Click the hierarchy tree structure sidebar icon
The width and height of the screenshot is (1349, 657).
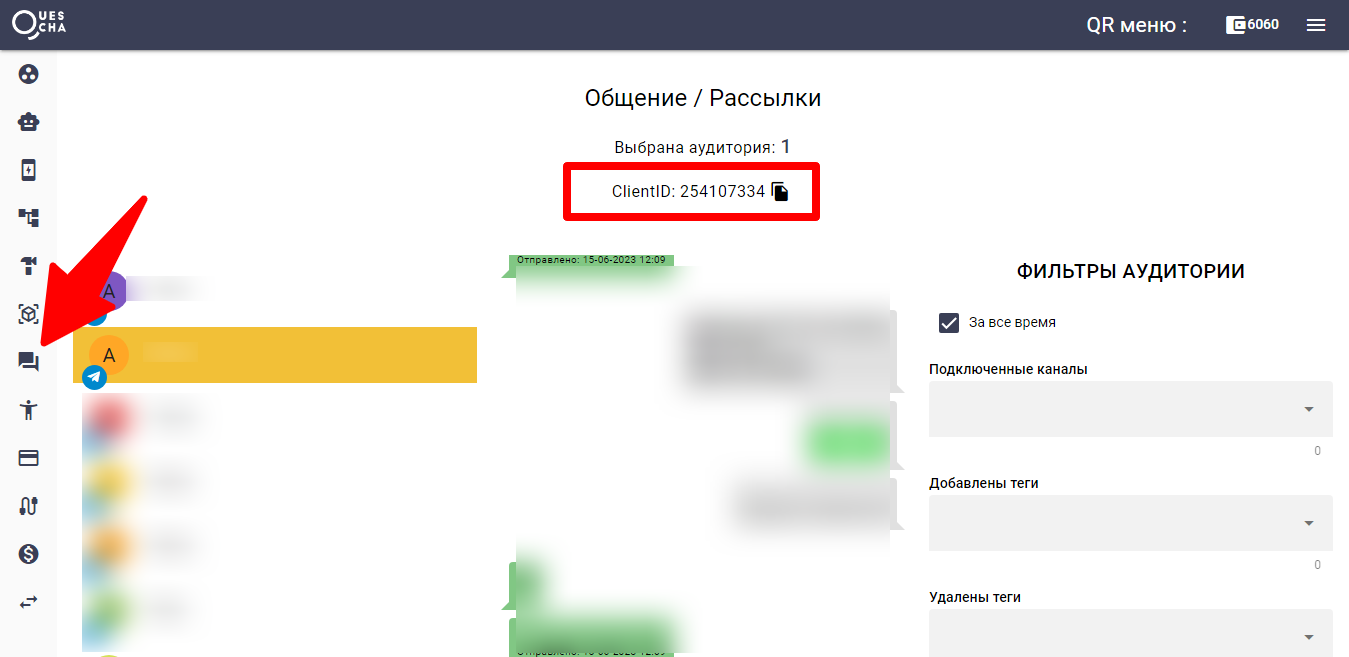(28, 217)
